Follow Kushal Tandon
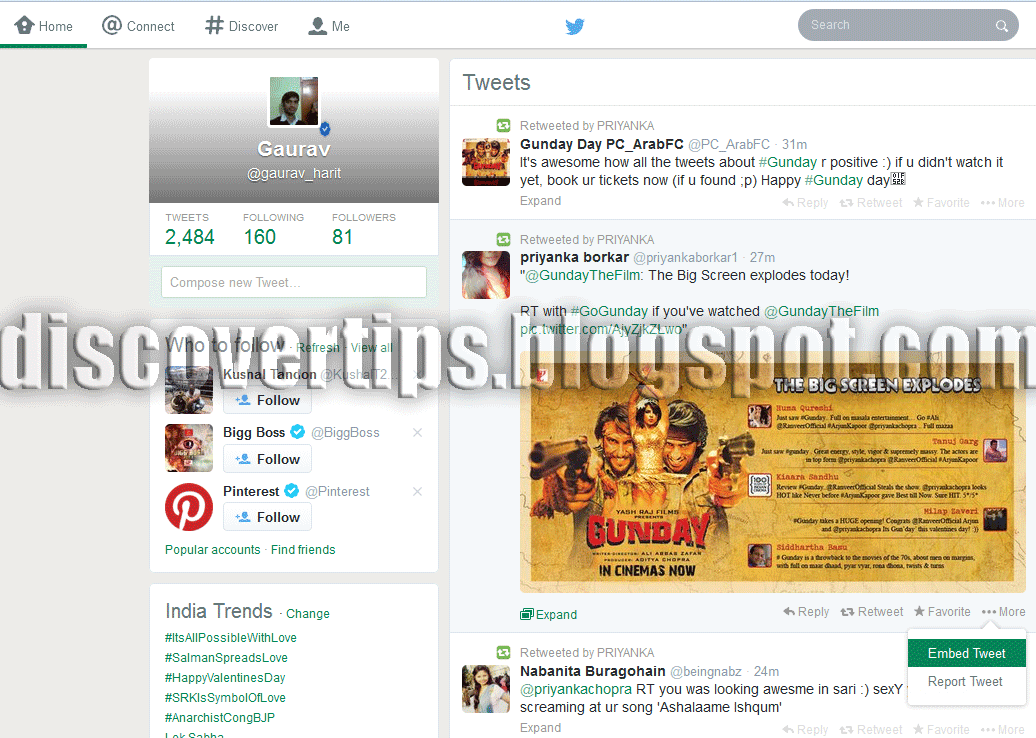The height and width of the screenshot is (738, 1036). click(267, 400)
